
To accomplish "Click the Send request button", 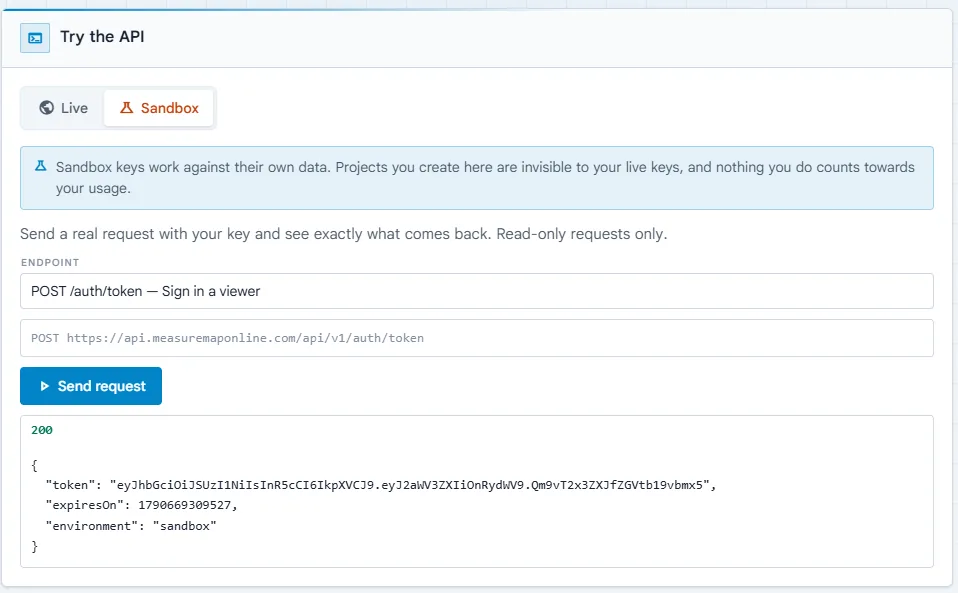I will pyautogui.click(x=91, y=386).
